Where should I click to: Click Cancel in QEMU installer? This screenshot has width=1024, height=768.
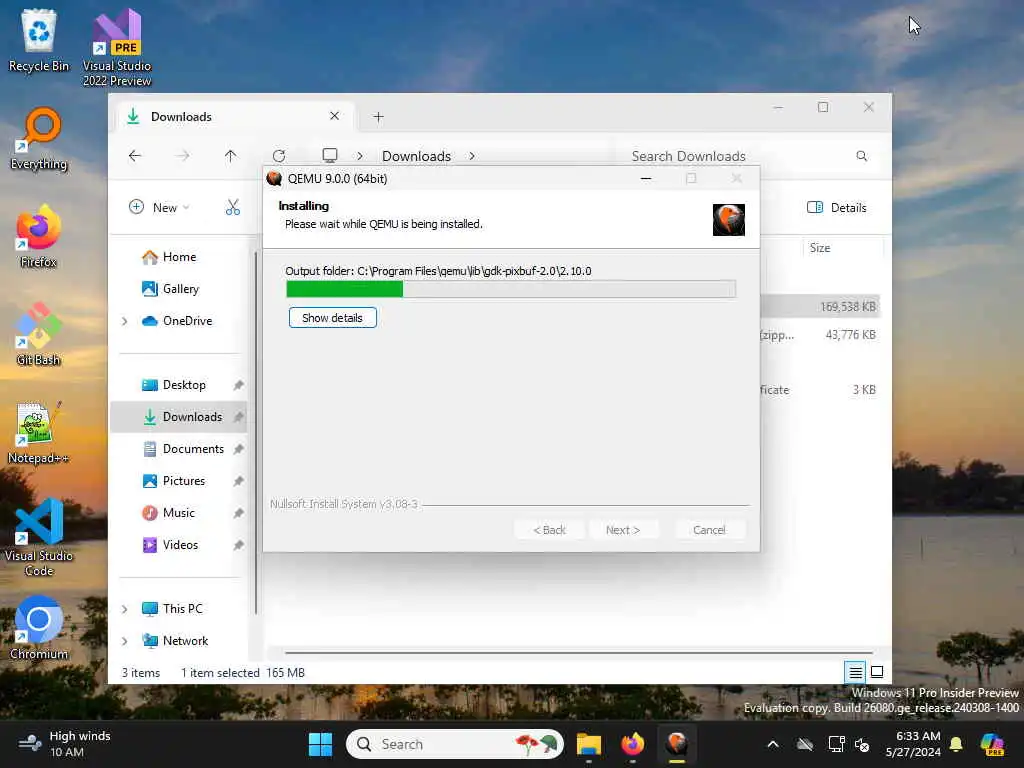[x=709, y=530]
